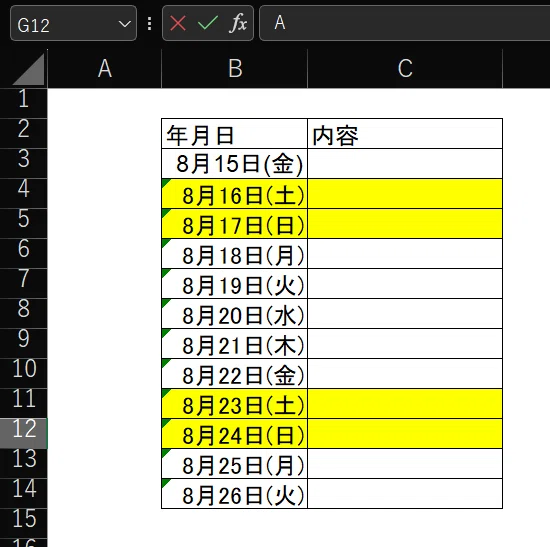Click 内容 cell beside 8月22日(金)

405,374
